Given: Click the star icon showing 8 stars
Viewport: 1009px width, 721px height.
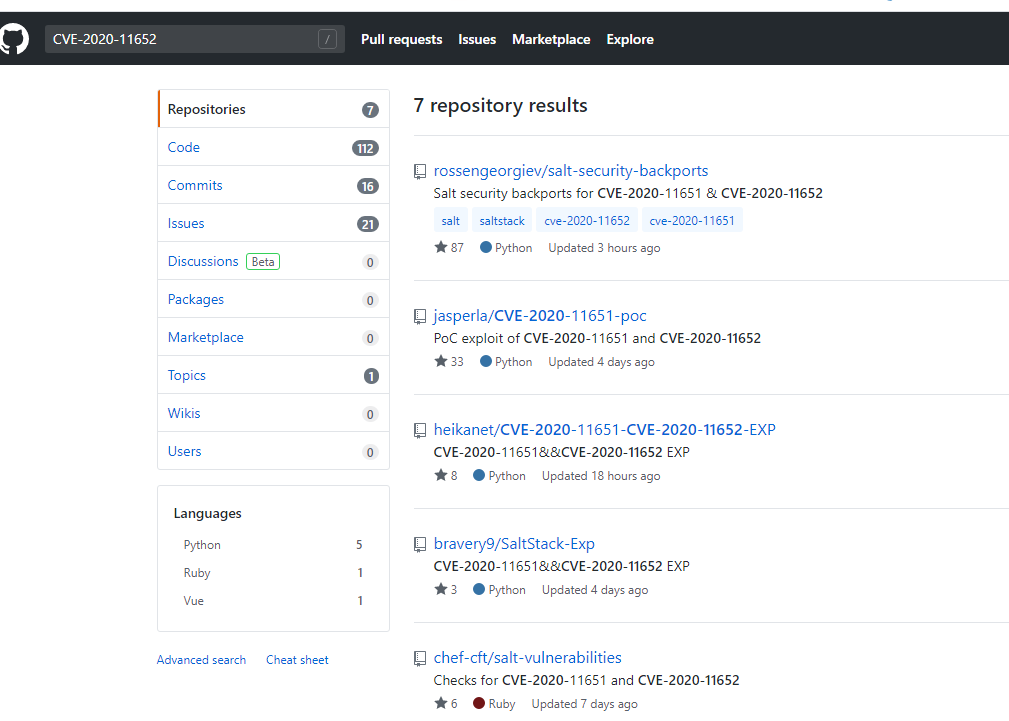Looking at the screenshot, I should [441, 475].
